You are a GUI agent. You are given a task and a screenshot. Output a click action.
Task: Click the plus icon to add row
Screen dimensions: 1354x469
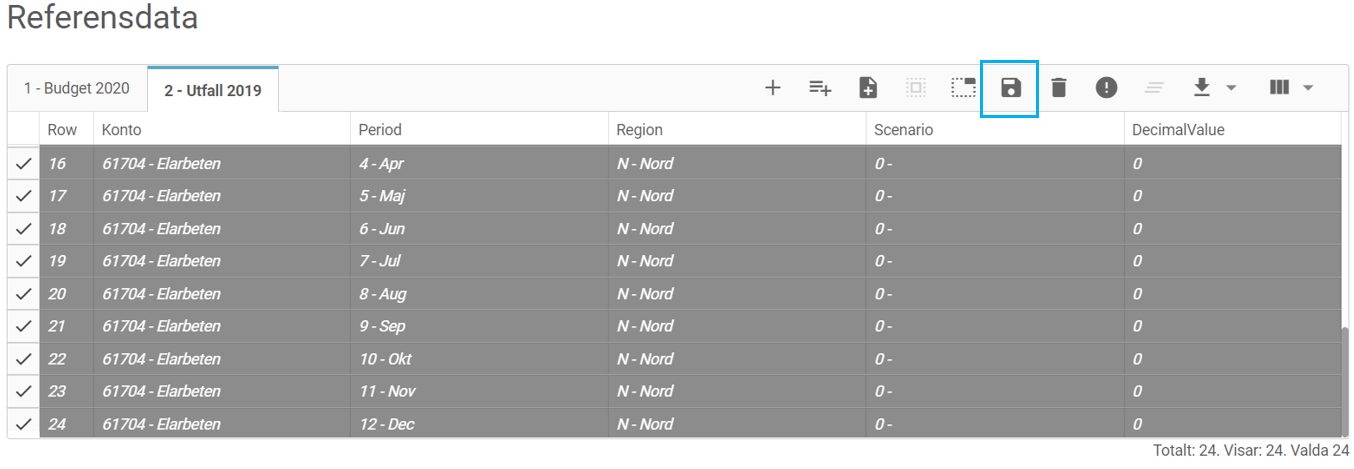(772, 88)
